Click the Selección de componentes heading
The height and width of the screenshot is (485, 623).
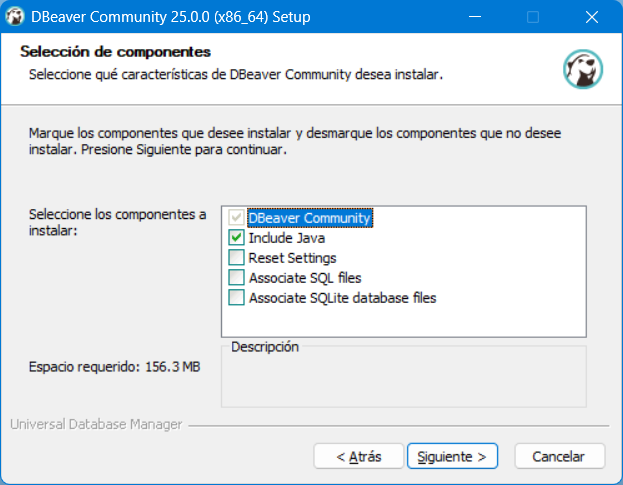(115, 52)
